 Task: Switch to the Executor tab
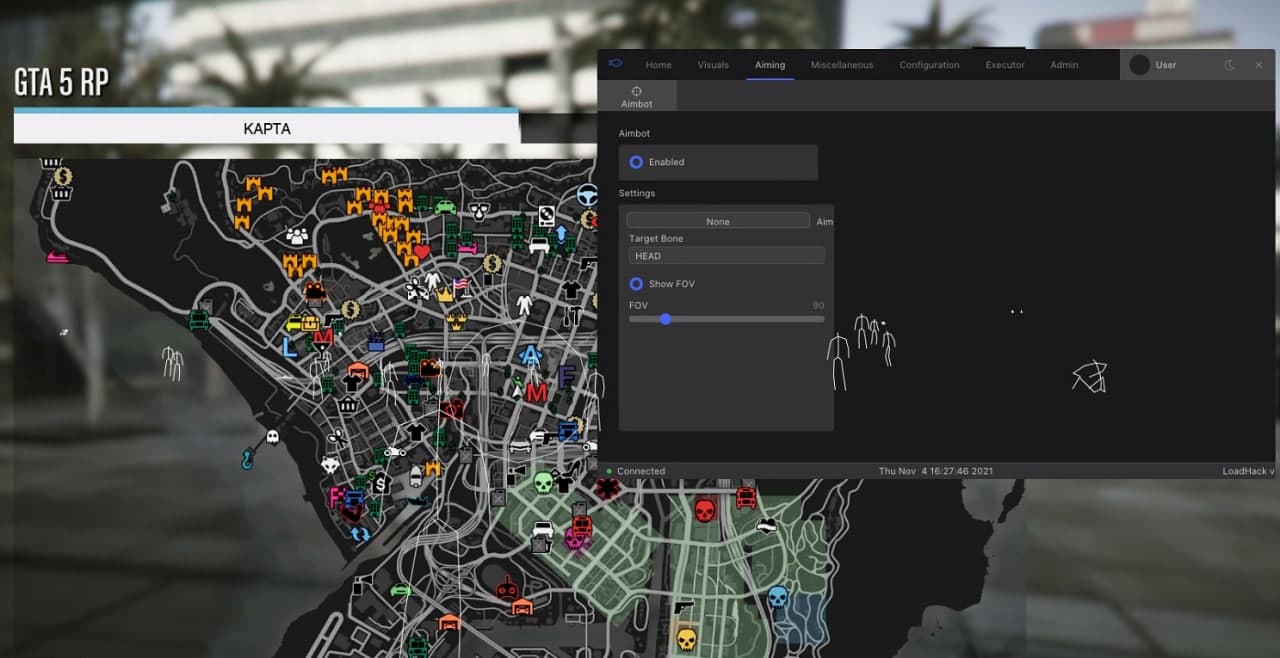(x=1005, y=65)
